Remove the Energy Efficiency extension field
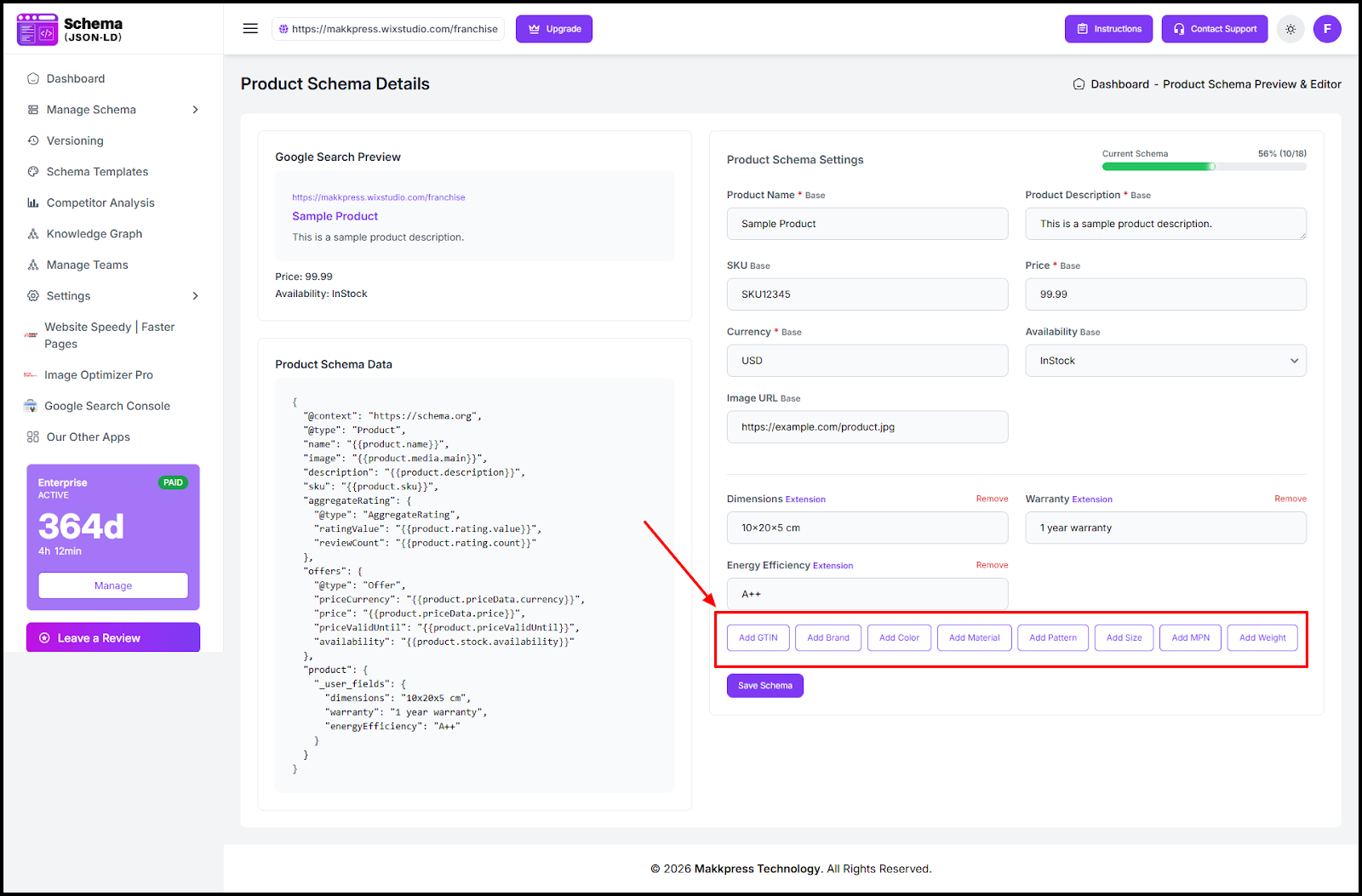Screen dimensions: 1362x896 992,565
